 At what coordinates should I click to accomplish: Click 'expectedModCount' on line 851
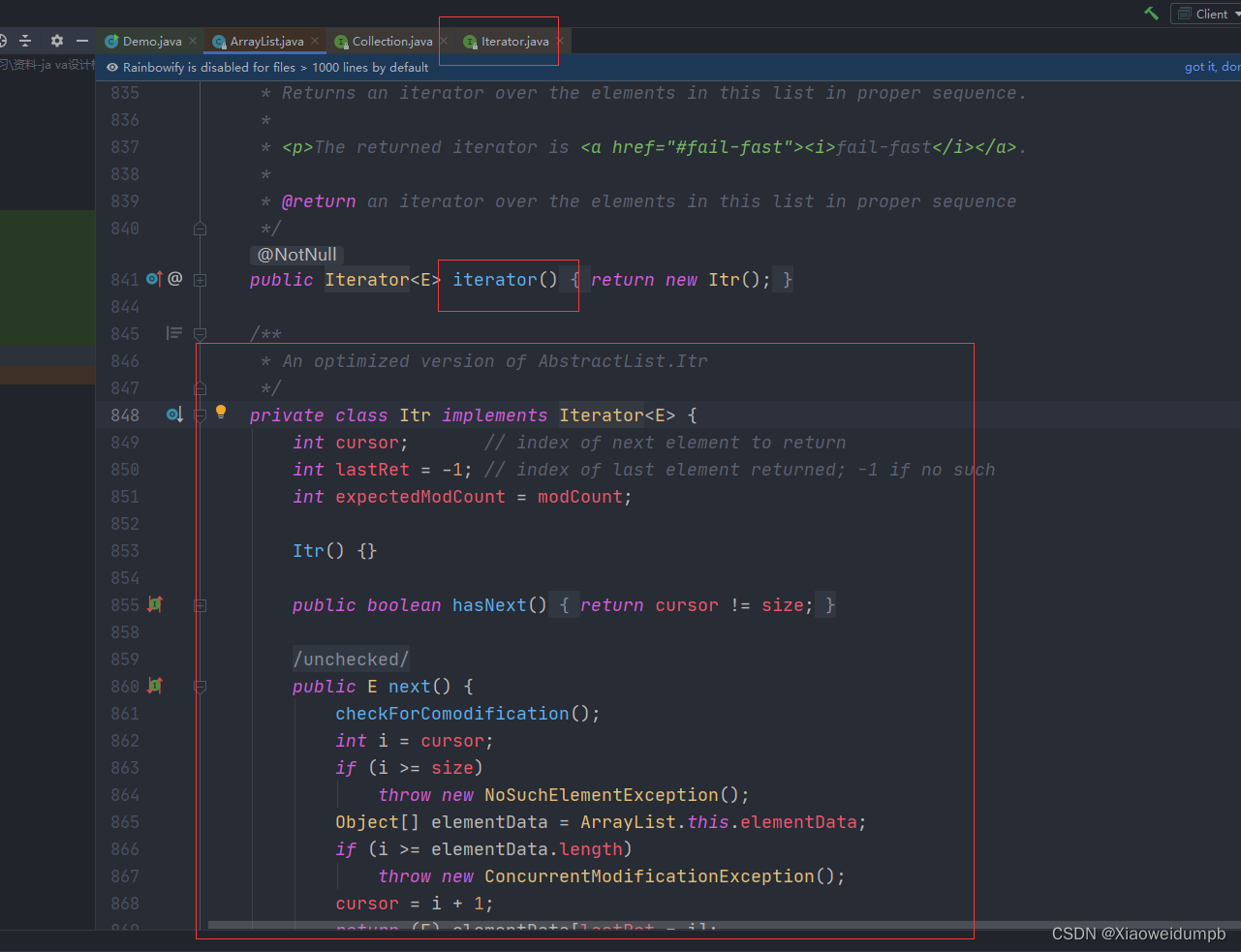(420, 497)
